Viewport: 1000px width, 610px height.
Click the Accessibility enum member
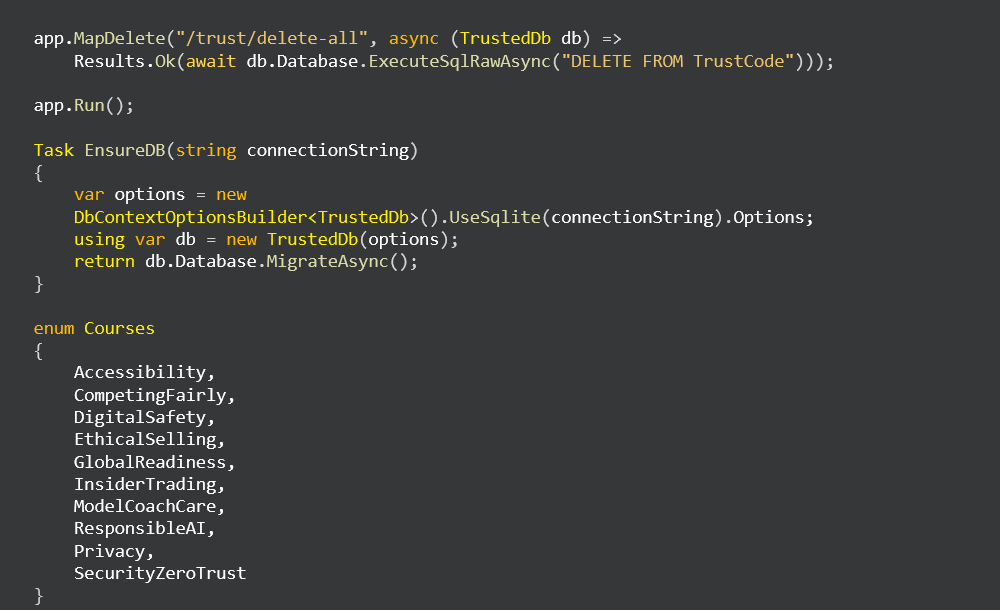point(140,373)
